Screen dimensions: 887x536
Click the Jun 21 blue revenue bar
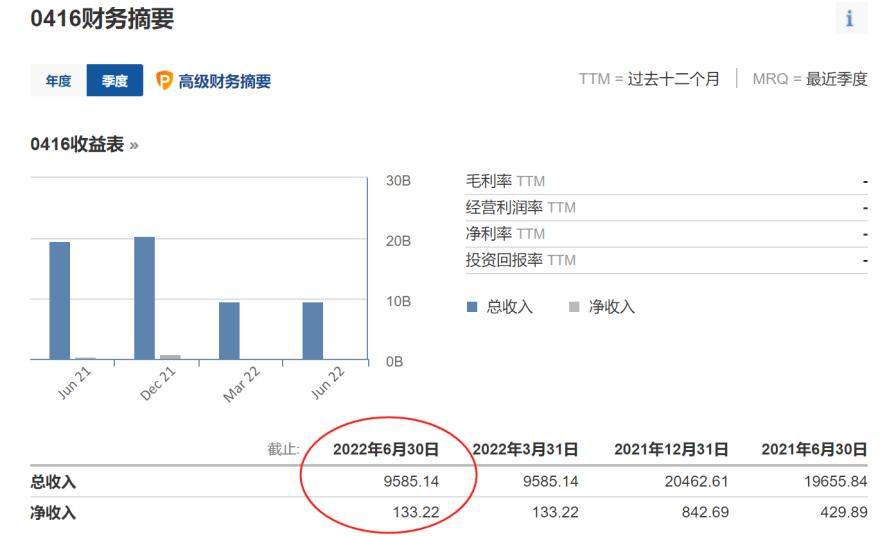pyautogui.click(x=60, y=300)
